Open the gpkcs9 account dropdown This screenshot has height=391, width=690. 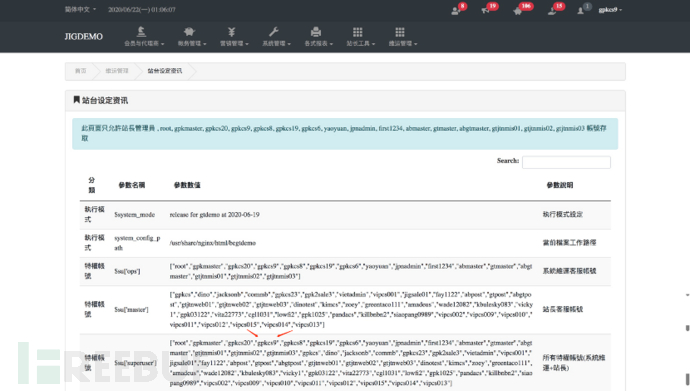(x=610, y=10)
